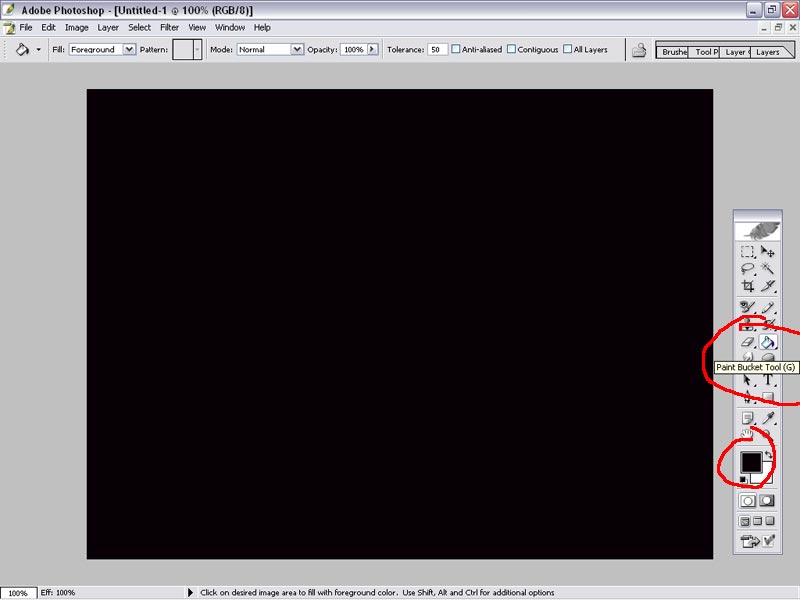Select the Paint Bucket tool in the toolbox
This screenshot has width=800, height=600.
[768, 342]
